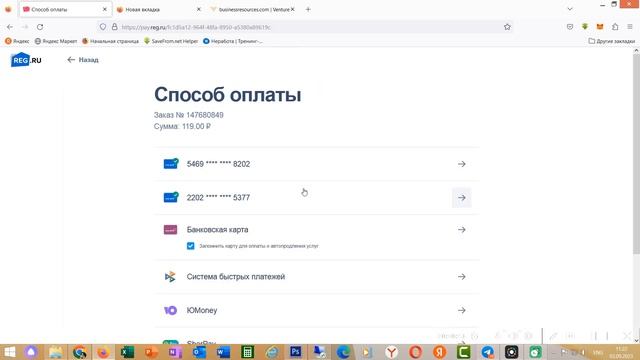The width and height of the screenshot is (640, 360).
Task: Click arrow next to ЮMoney
Action: 462,310
